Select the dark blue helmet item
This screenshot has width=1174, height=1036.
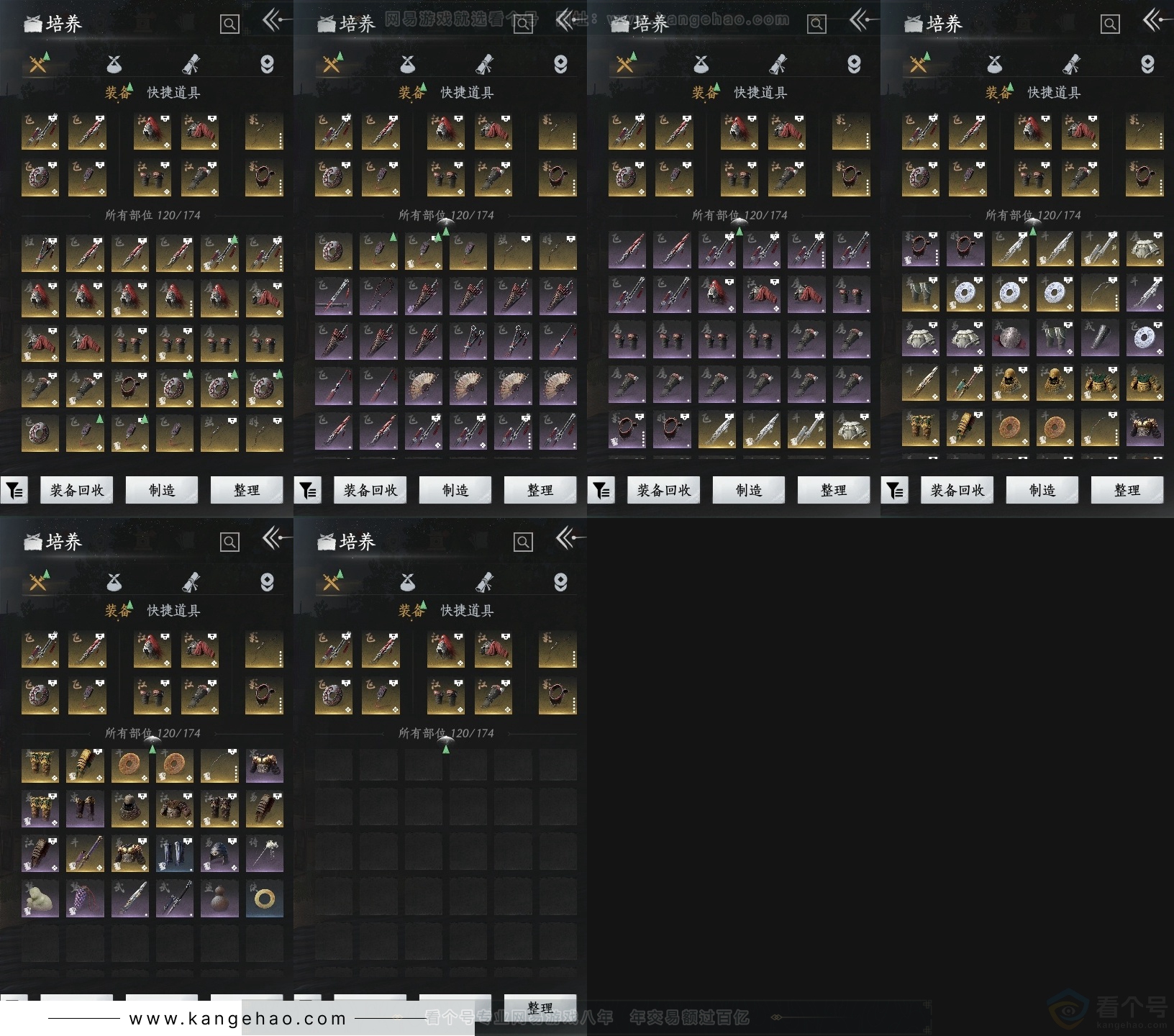tap(219, 853)
